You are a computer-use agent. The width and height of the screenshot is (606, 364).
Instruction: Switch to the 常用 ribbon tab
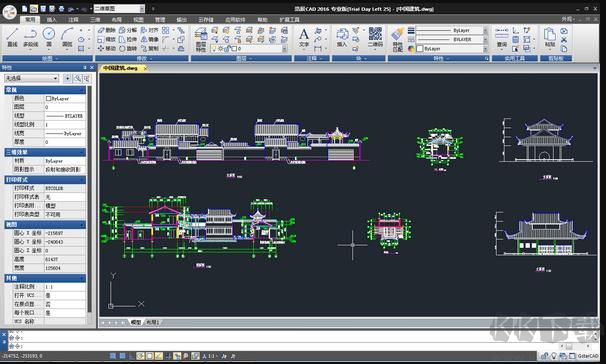click(x=30, y=19)
